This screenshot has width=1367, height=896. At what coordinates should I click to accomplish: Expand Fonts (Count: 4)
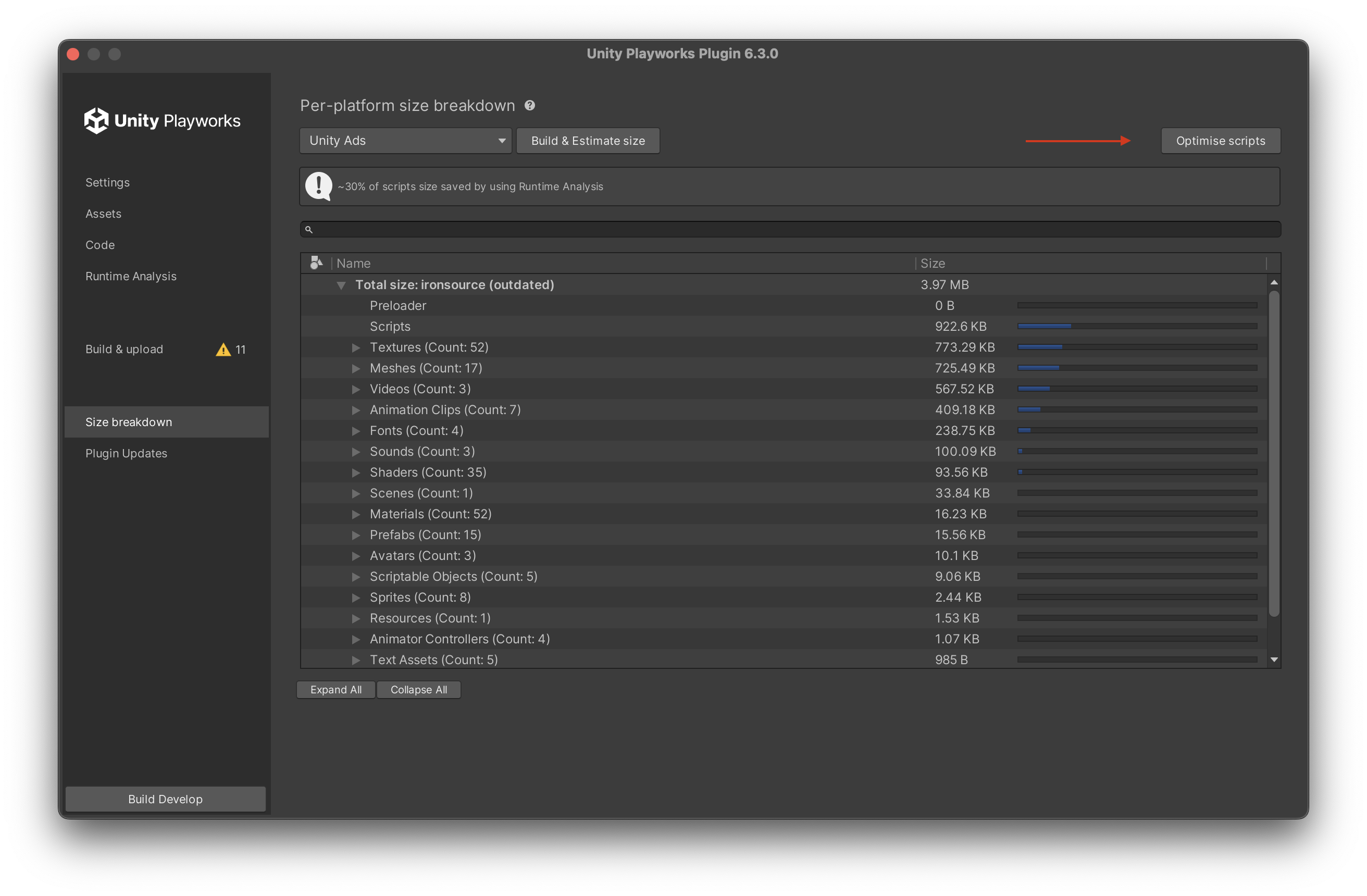point(356,431)
